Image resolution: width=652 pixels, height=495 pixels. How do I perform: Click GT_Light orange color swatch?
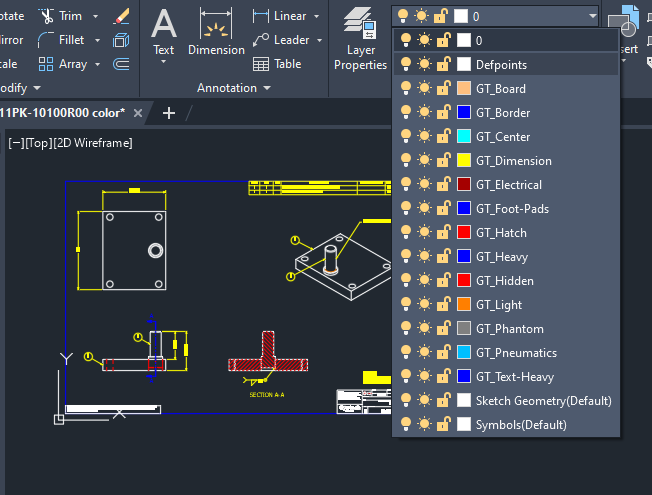tap(464, 304)
